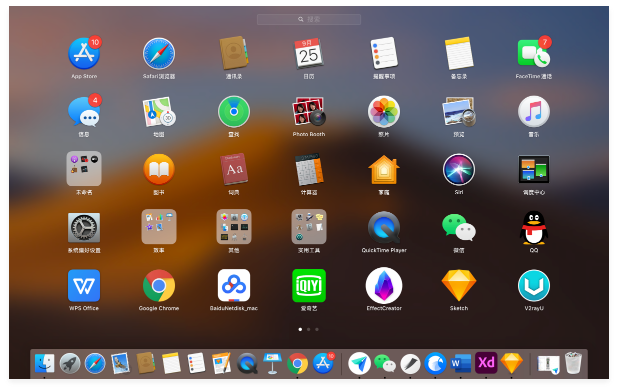Open App Store in the Dock

click(323, 363)
